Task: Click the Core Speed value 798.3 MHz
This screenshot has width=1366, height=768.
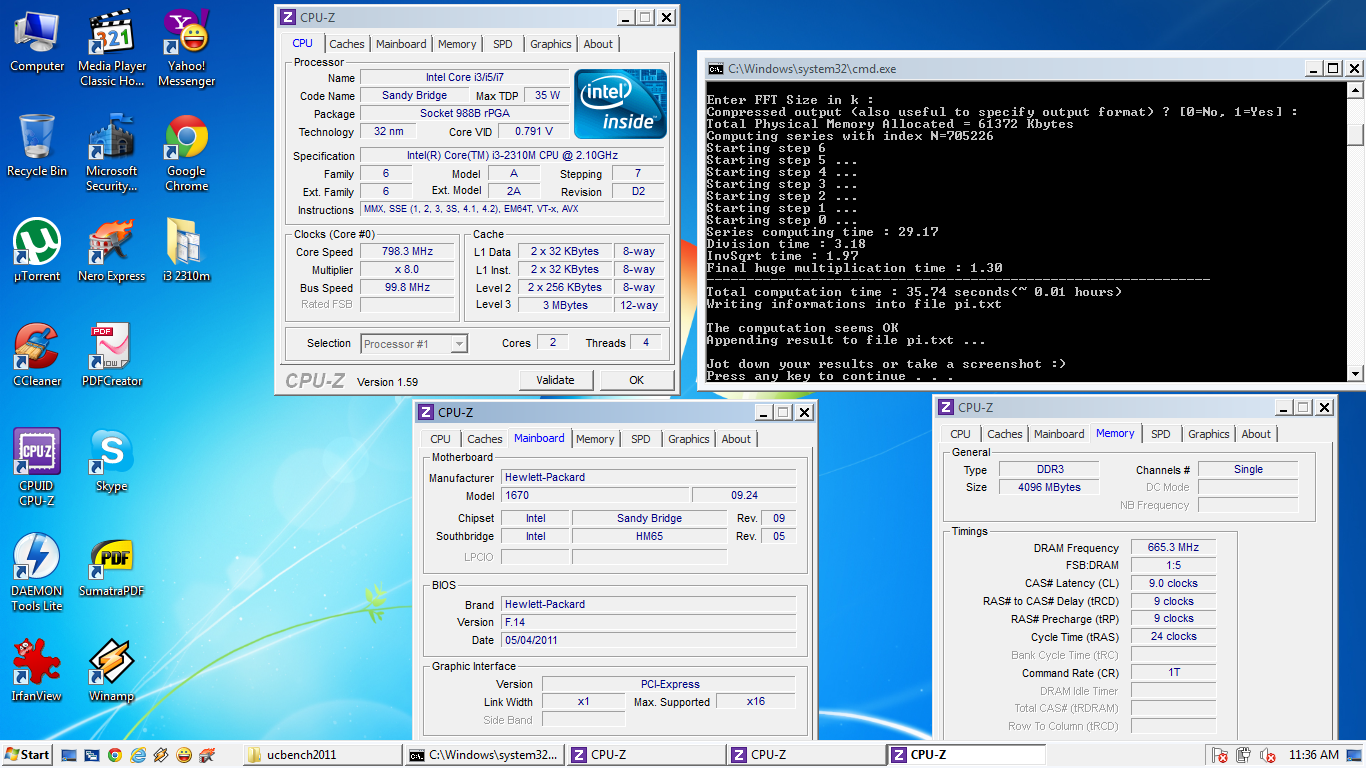Action: pyautogui.click(x=406, y=252)
